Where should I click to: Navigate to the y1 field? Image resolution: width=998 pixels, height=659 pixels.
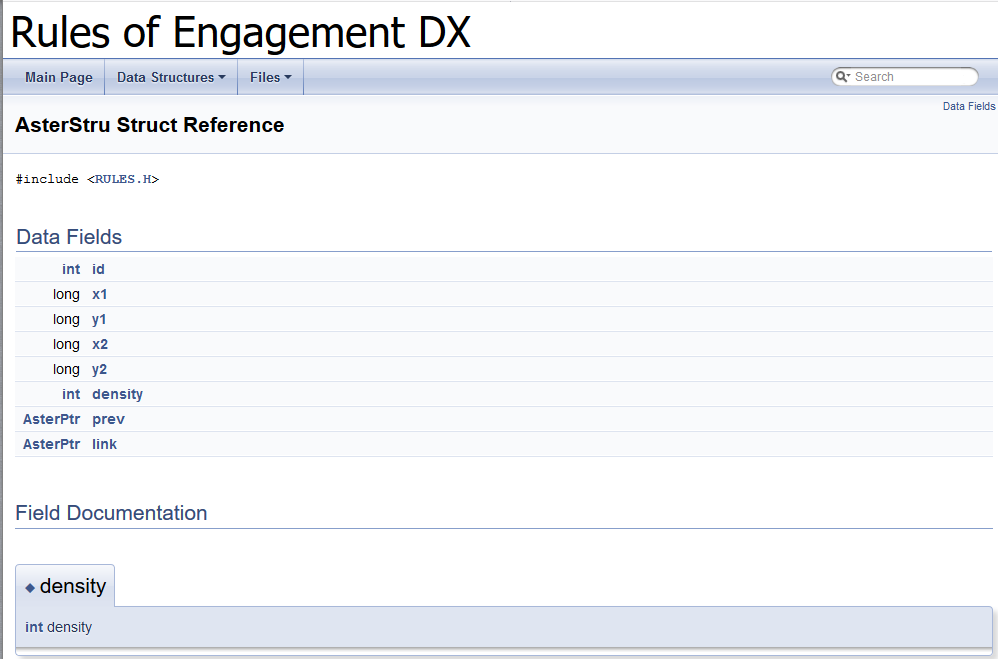click(x=99, y=319)
